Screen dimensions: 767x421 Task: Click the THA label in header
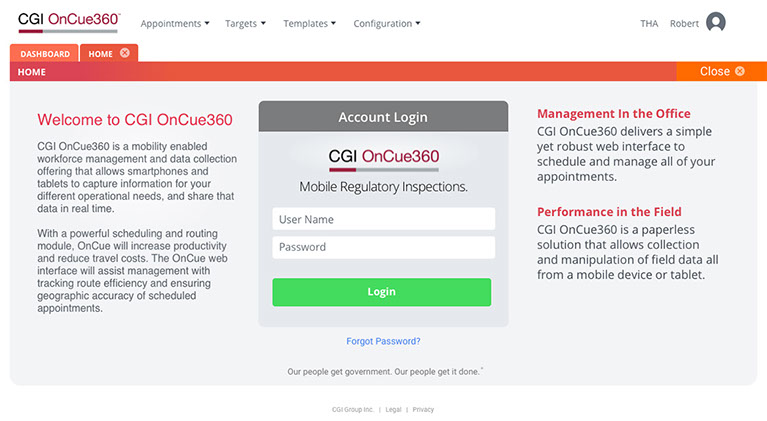[649, 23]
